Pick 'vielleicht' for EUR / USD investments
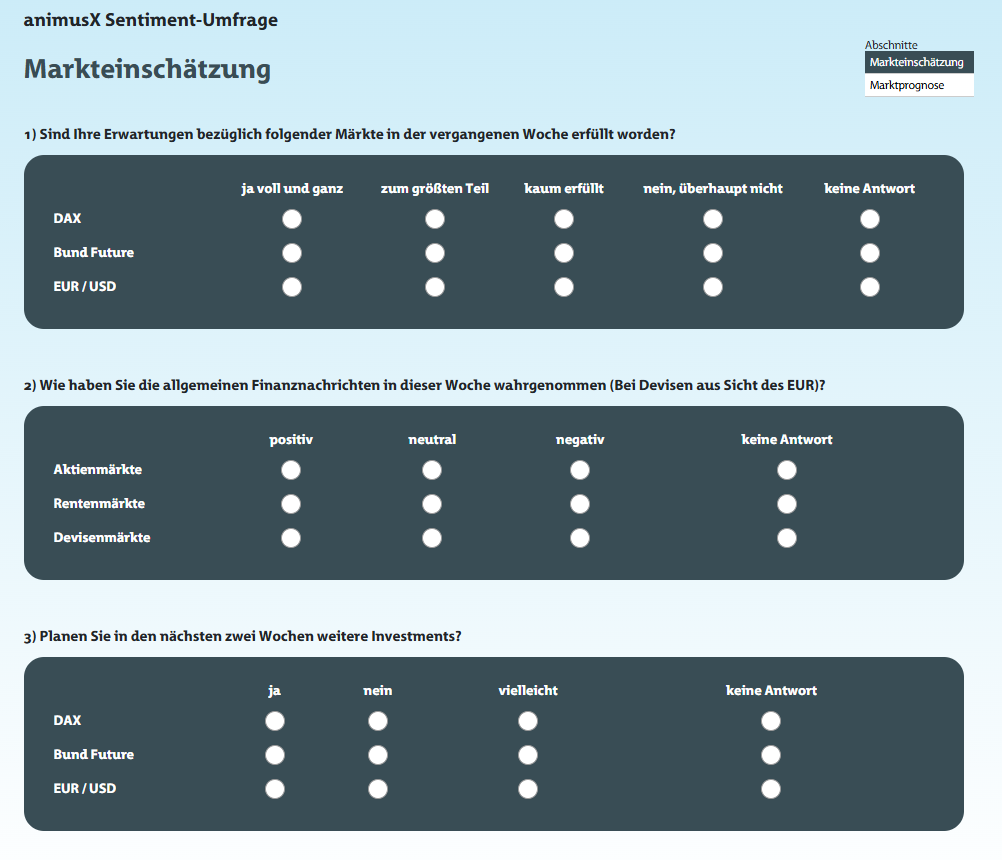This screenshot has height=860, width=1002. click(x=528, y=789)
